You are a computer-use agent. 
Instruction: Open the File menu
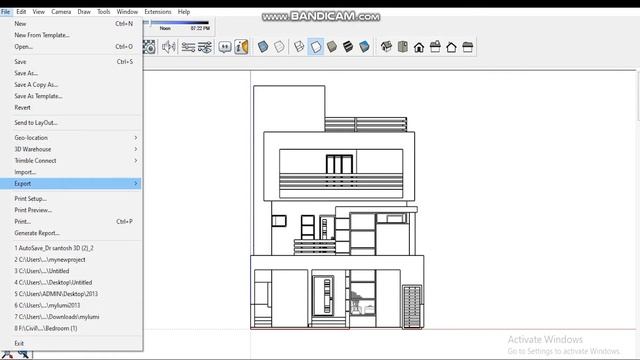[6, 12]
